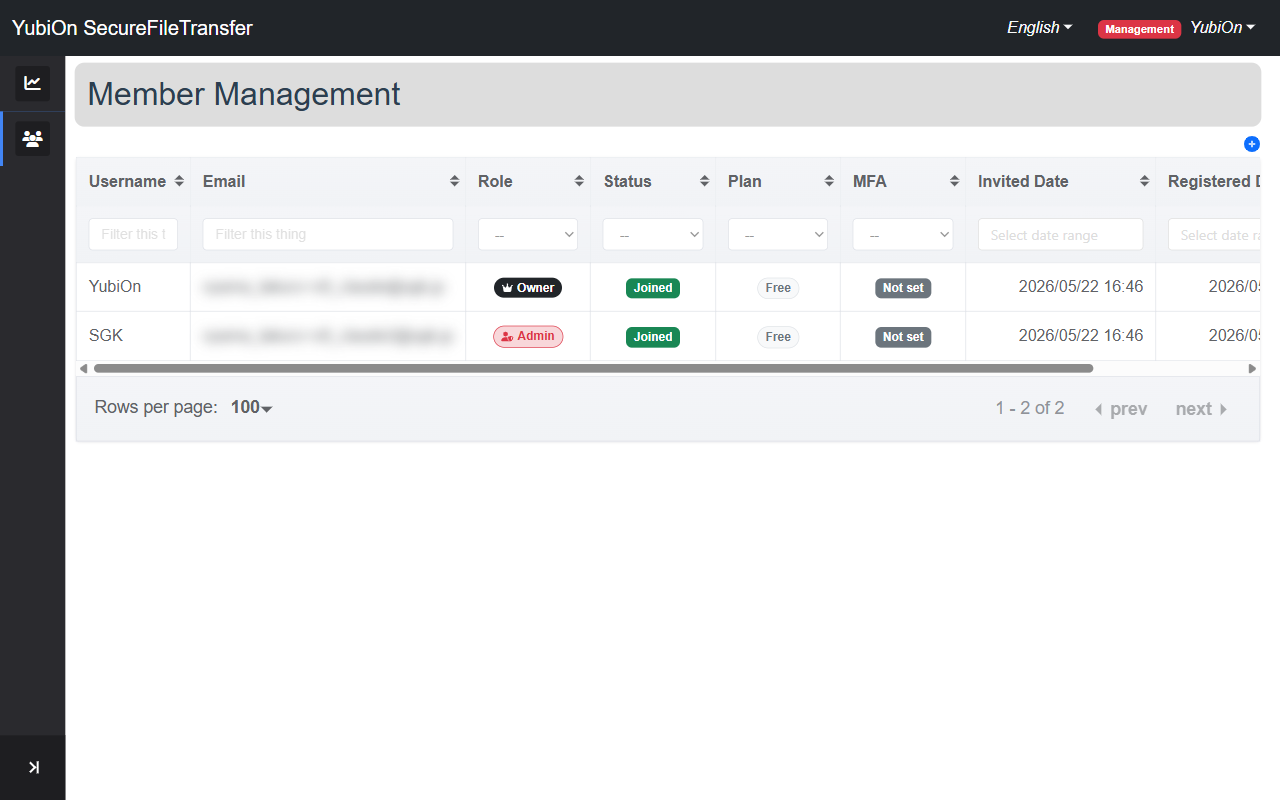Open the English language menu
The image size is (1280, 800).
pyautogui.click(x=1040, y=28)
